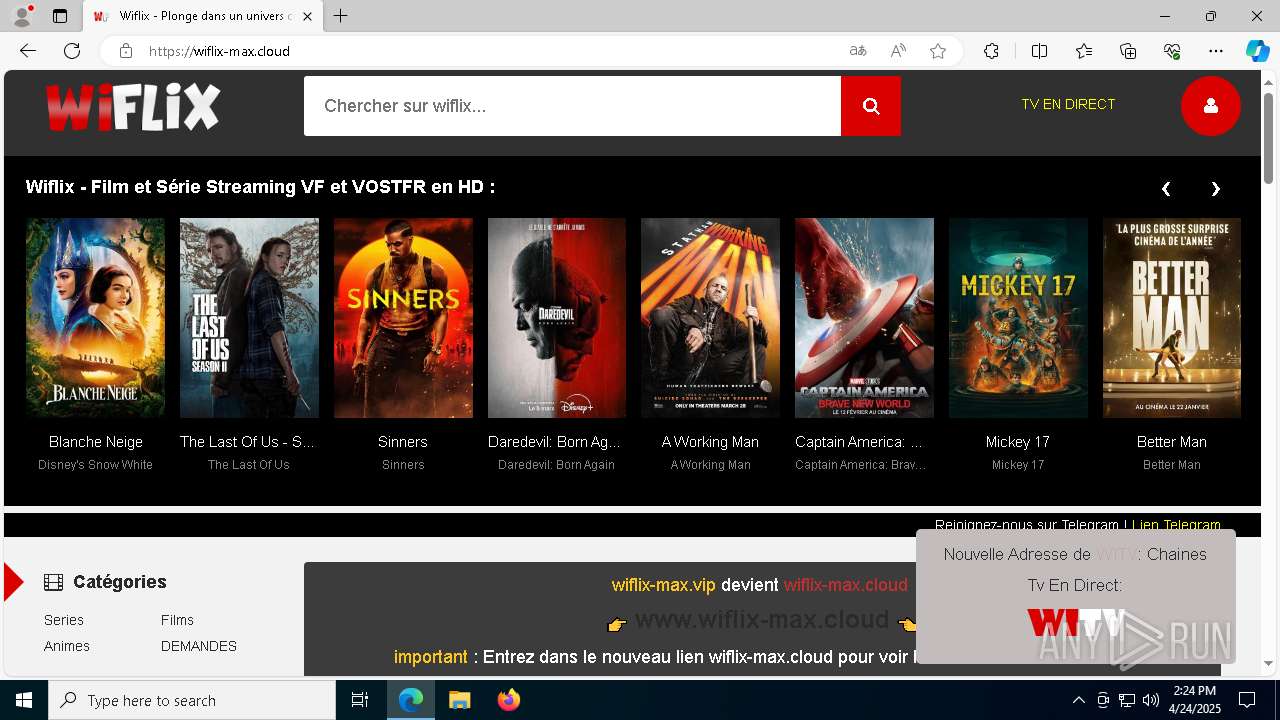1280x720 pixels.
Task: Launch Firefox from the taskbar
Action: 509,700
